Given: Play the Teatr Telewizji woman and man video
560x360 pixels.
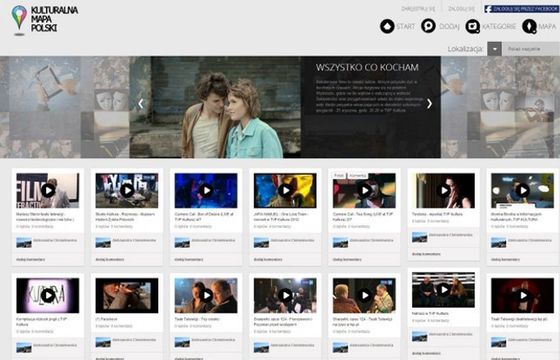Looking at the screenshot, I should (206, 295).
